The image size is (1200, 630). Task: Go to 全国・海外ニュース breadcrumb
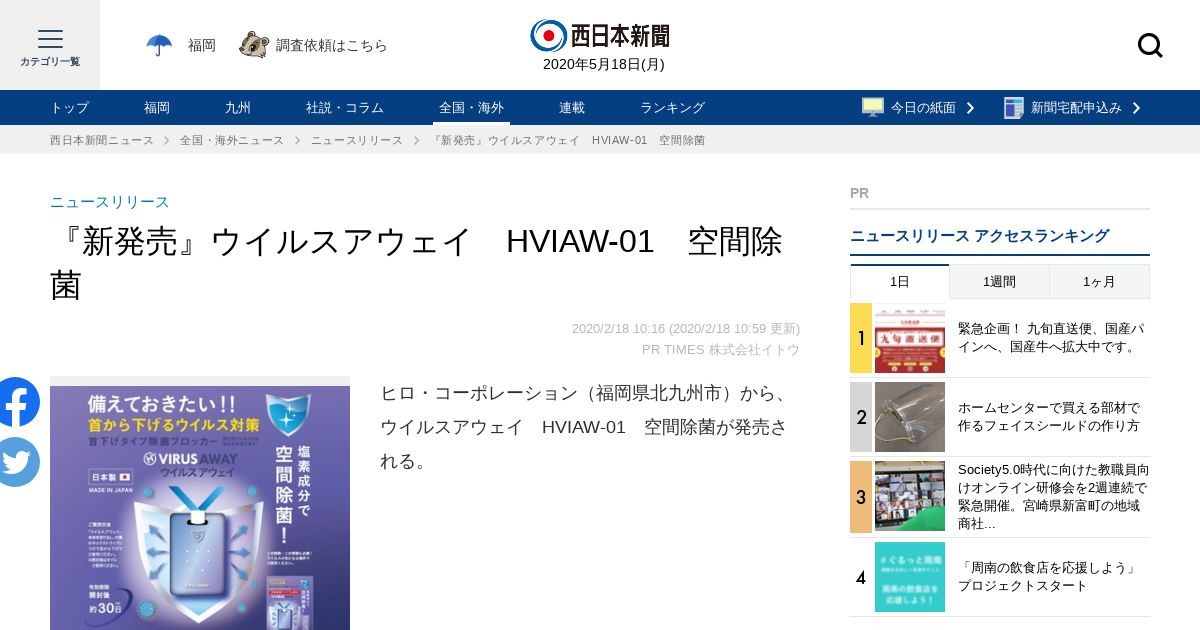pyautogui.click(x=232, y=140)
